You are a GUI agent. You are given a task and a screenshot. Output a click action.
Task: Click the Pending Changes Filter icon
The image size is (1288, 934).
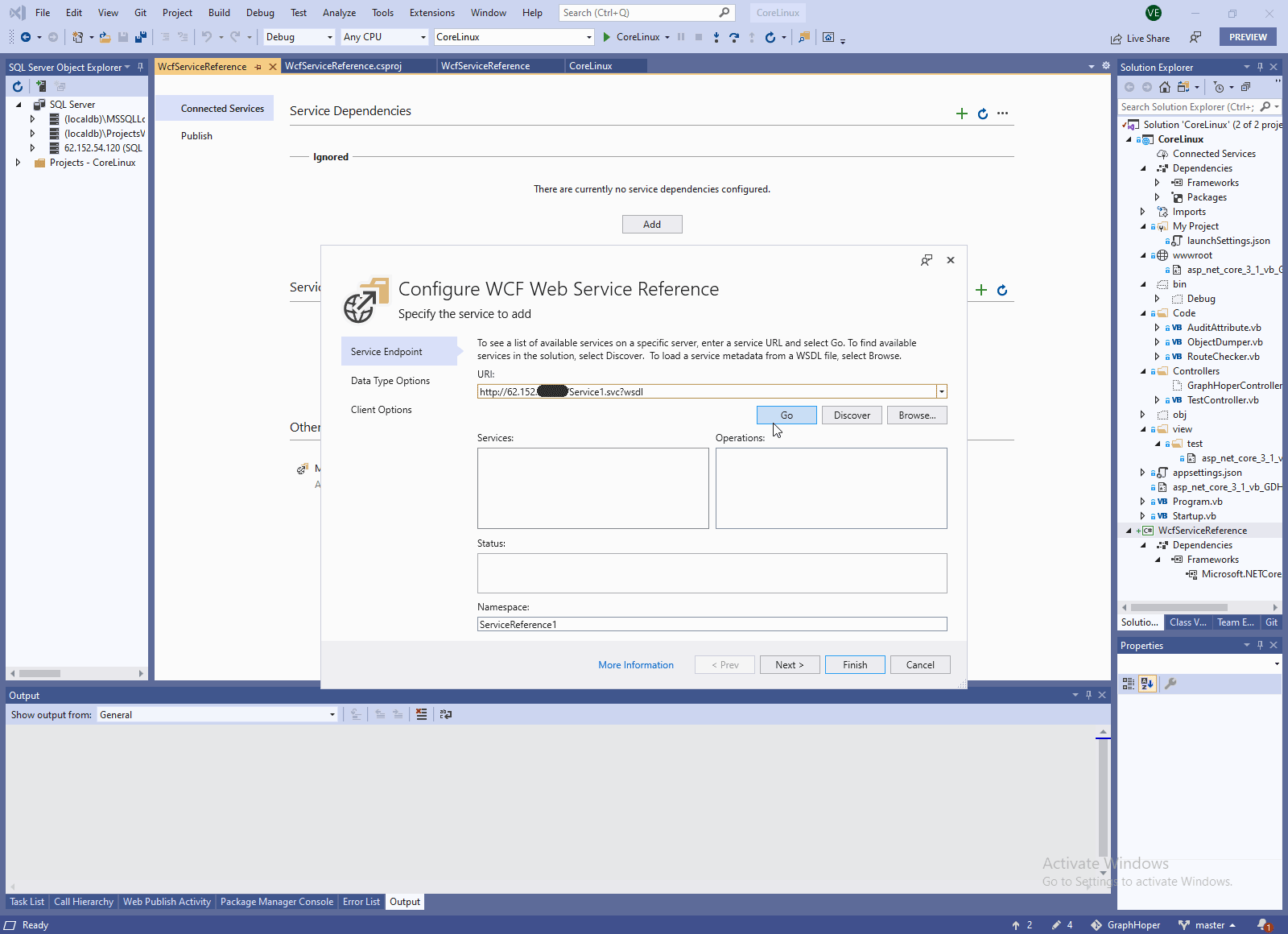(1219, 87)
